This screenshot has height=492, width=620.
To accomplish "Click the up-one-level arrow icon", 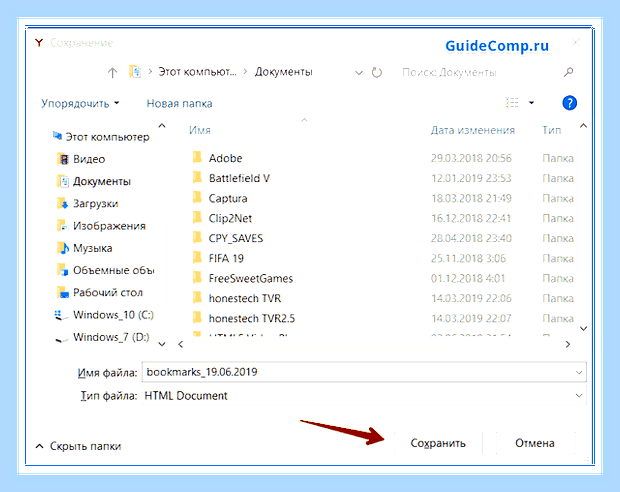I will (x=112, y=72).
